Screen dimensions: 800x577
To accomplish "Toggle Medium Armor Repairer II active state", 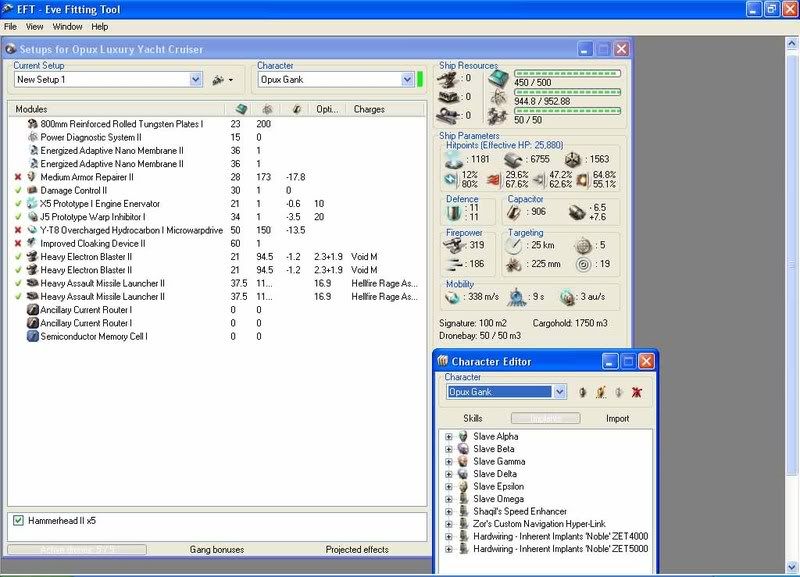I will 18,177.
